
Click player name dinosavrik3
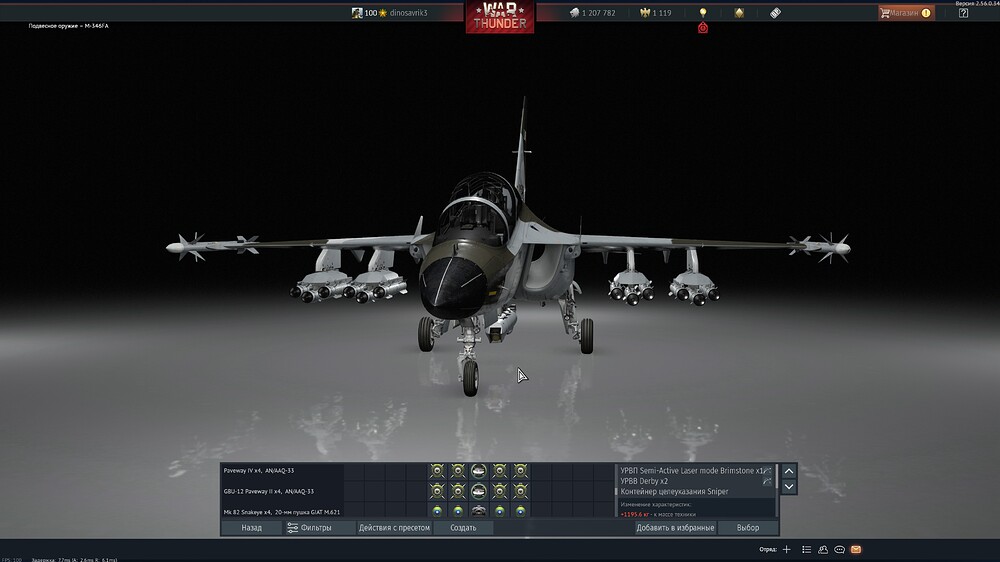click(x=408, y=13)
